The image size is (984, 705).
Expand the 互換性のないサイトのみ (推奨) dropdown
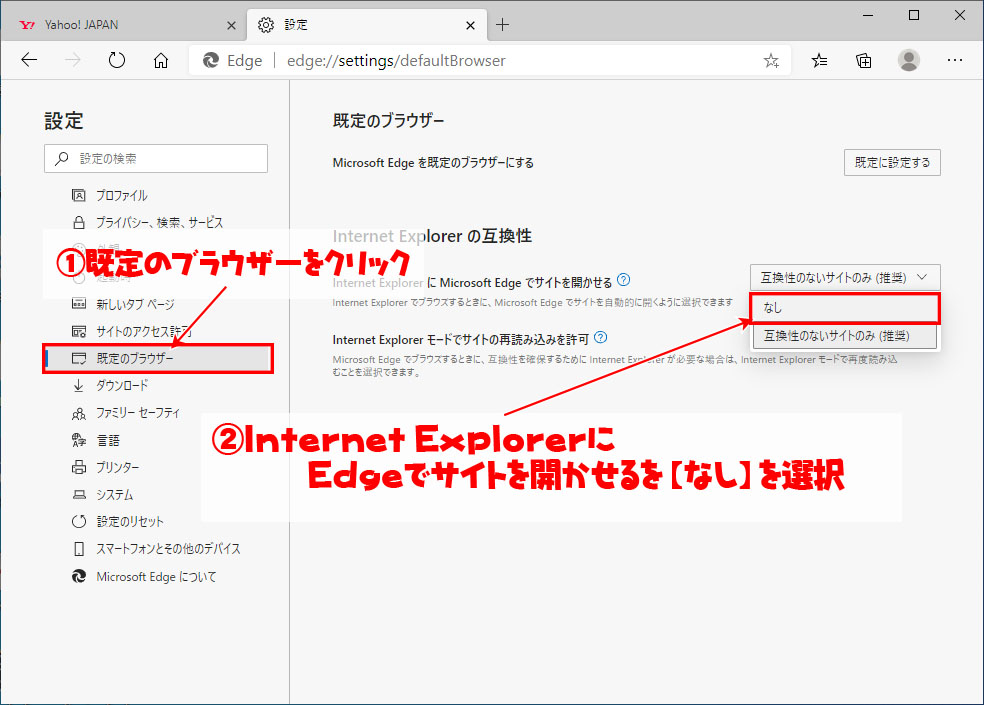pyautogui.click(x=845, y=277)
